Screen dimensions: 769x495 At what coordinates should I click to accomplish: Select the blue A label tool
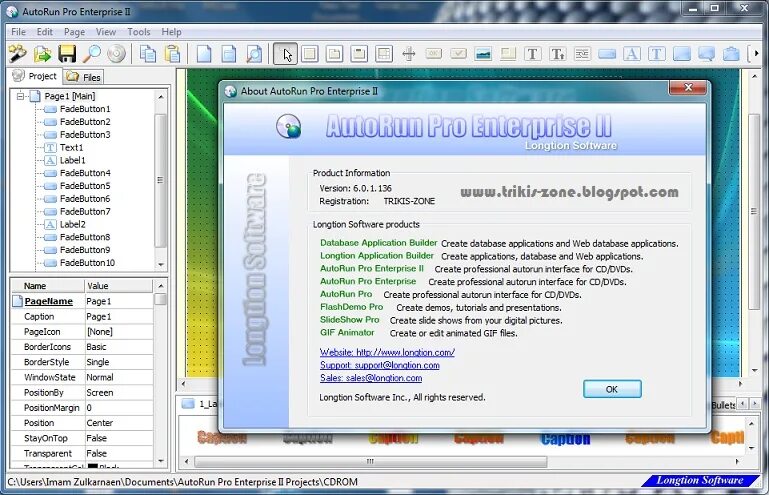[632, 53]
